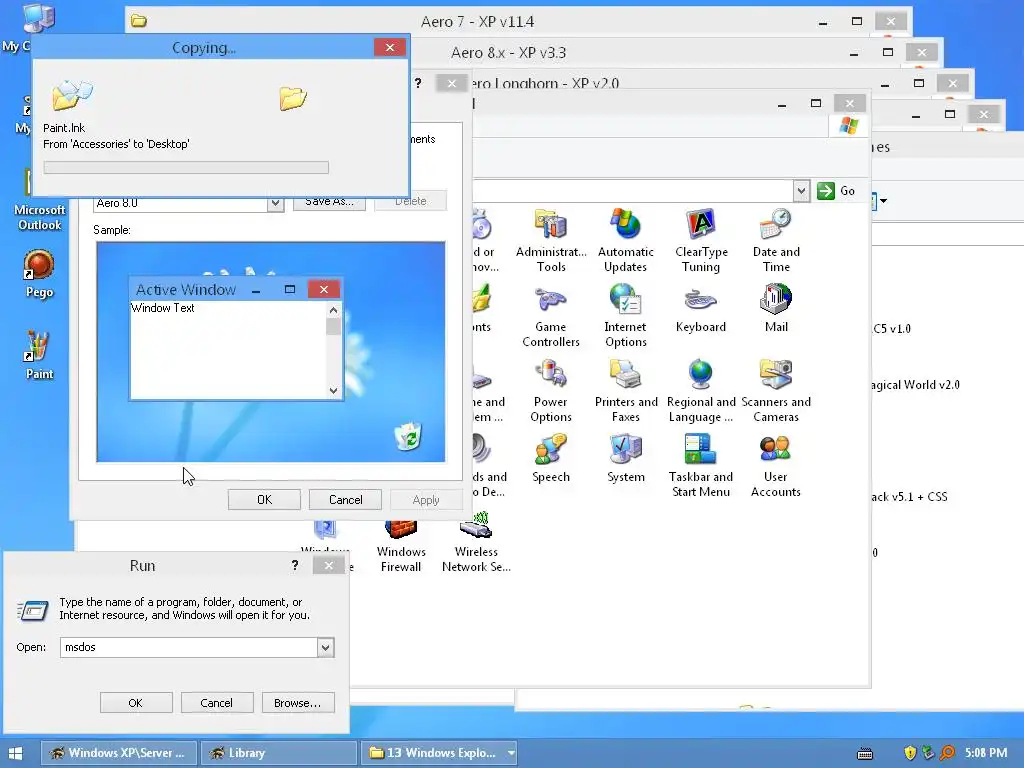Viewport: 1024px width, 768px height.
Task: Switch to Library taskbar item
Action: (279, 753)
